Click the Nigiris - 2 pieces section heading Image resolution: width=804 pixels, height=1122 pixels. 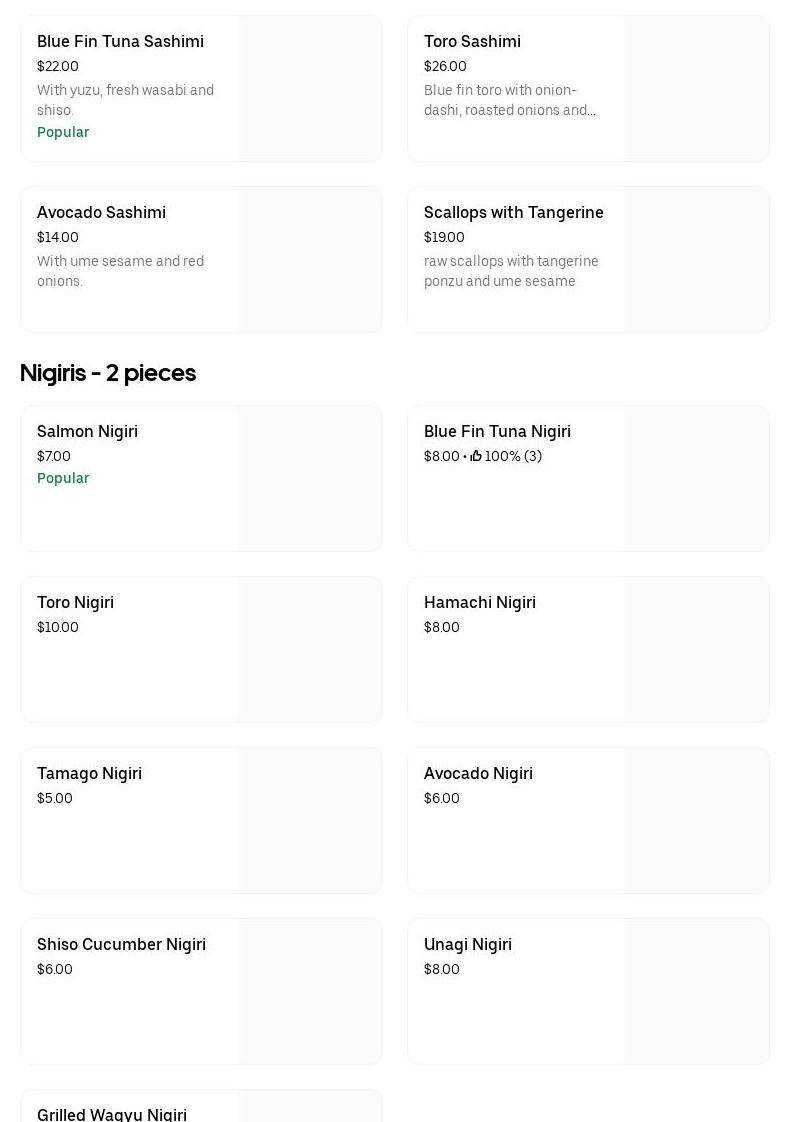[x=108, y=373]
